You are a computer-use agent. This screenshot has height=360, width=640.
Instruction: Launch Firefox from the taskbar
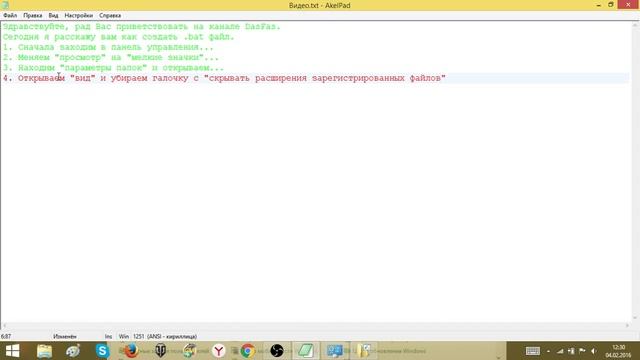pos(131,351)
